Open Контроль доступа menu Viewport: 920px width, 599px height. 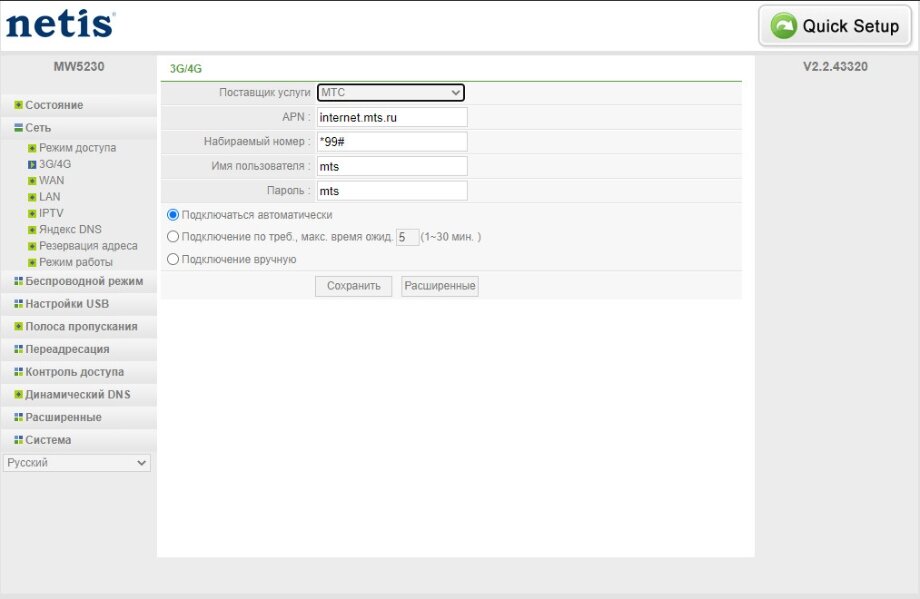75,372
